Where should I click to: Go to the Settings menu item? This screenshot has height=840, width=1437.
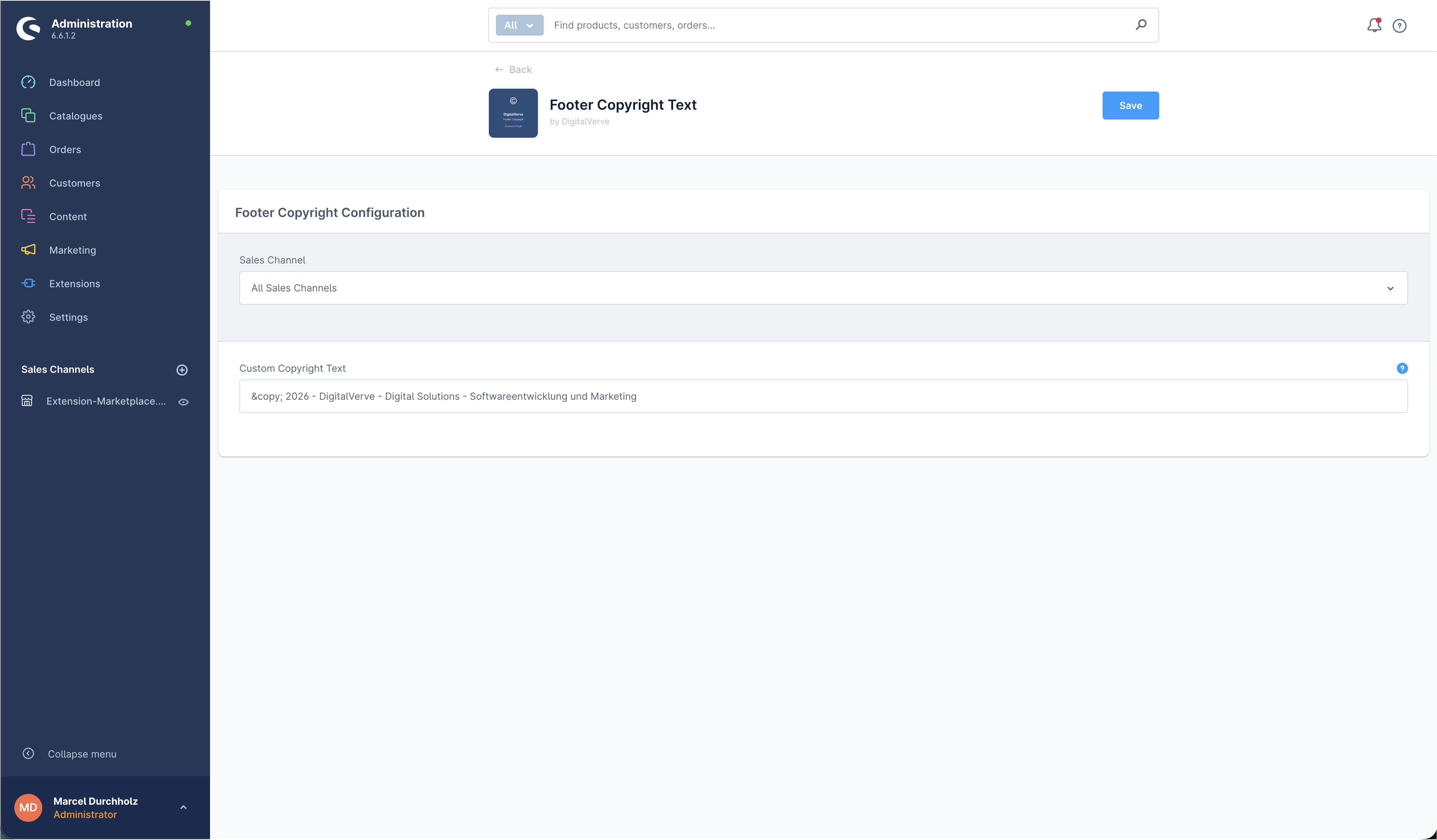click(x=68, y=317)
